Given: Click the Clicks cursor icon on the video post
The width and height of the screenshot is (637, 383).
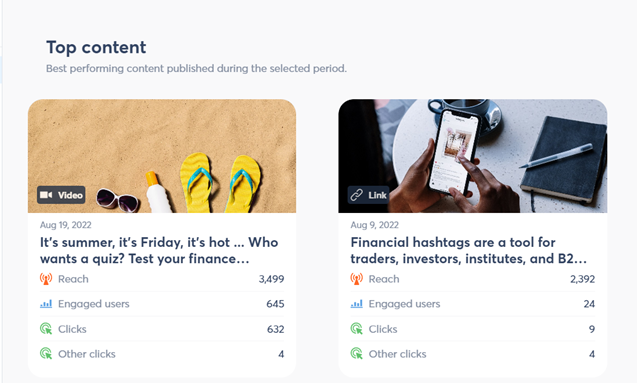Looking at the screenshot, I should click(x=46, y=329).
